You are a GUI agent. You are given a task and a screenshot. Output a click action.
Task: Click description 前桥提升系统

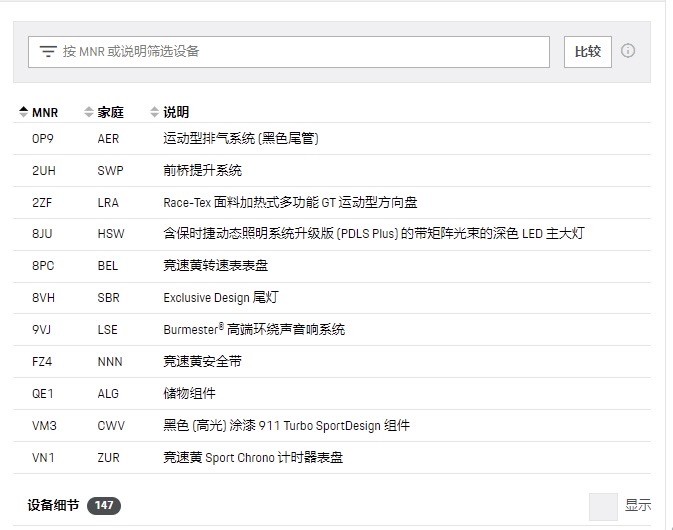202,171
